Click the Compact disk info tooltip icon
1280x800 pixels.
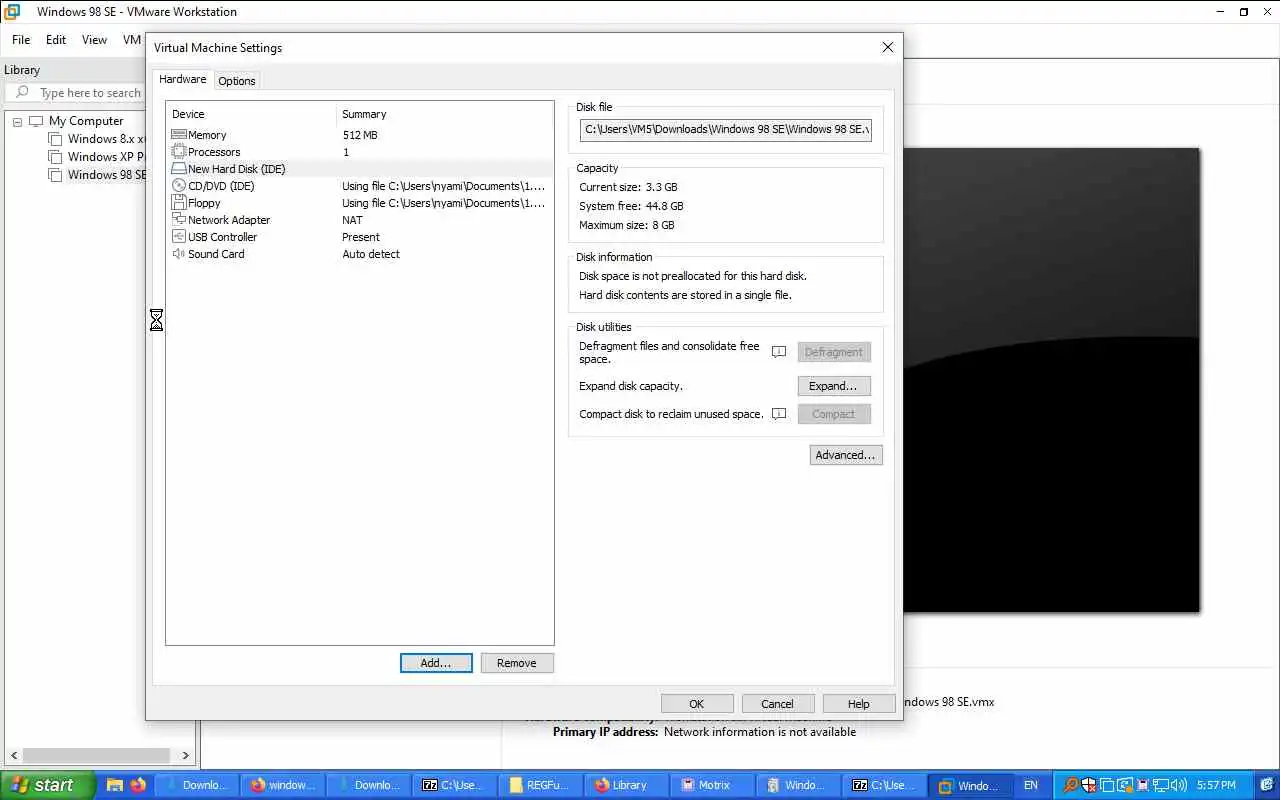click(x=779, y=414)
